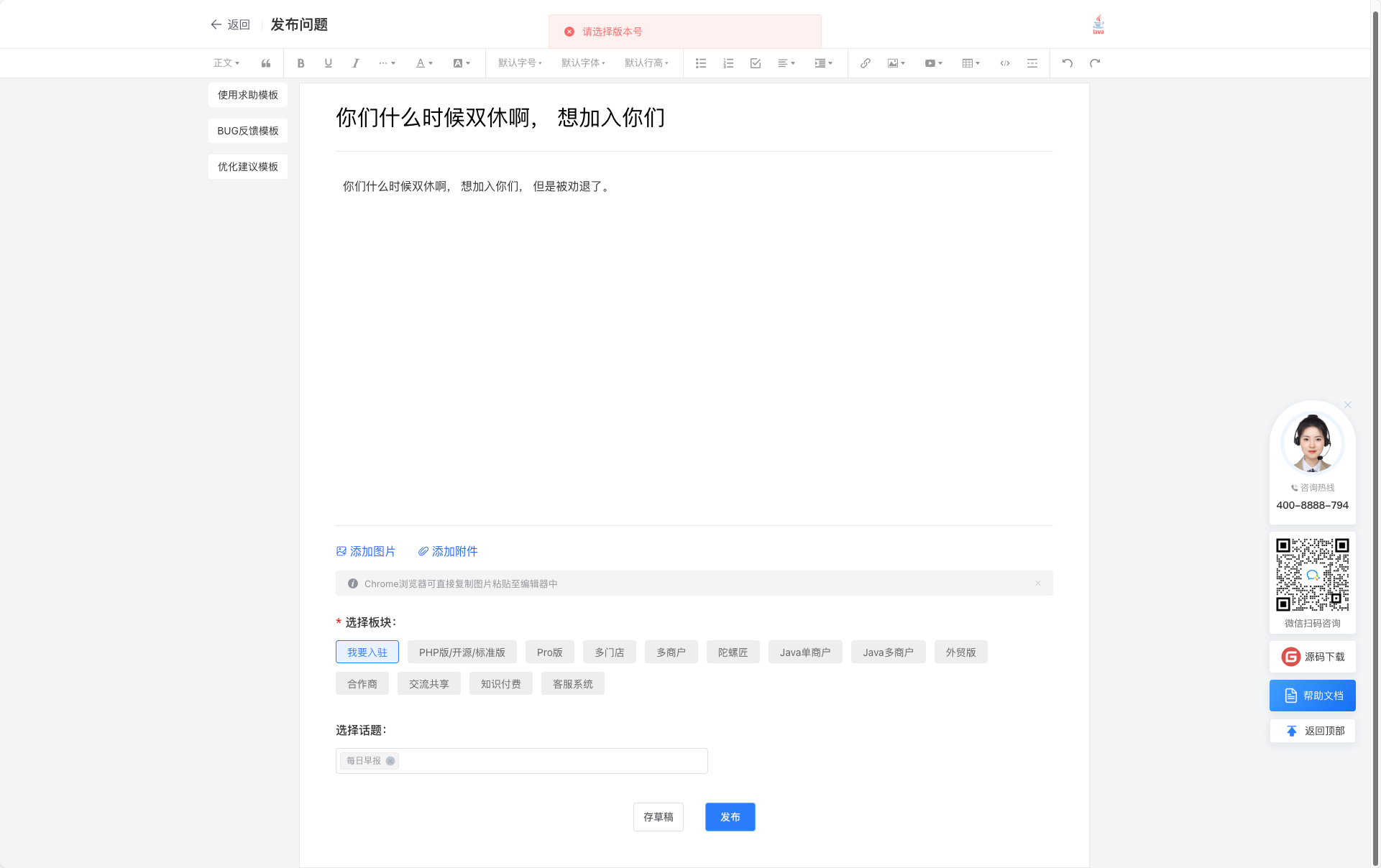
Task: Open the indent options dropdown
Action: [824, 63]
